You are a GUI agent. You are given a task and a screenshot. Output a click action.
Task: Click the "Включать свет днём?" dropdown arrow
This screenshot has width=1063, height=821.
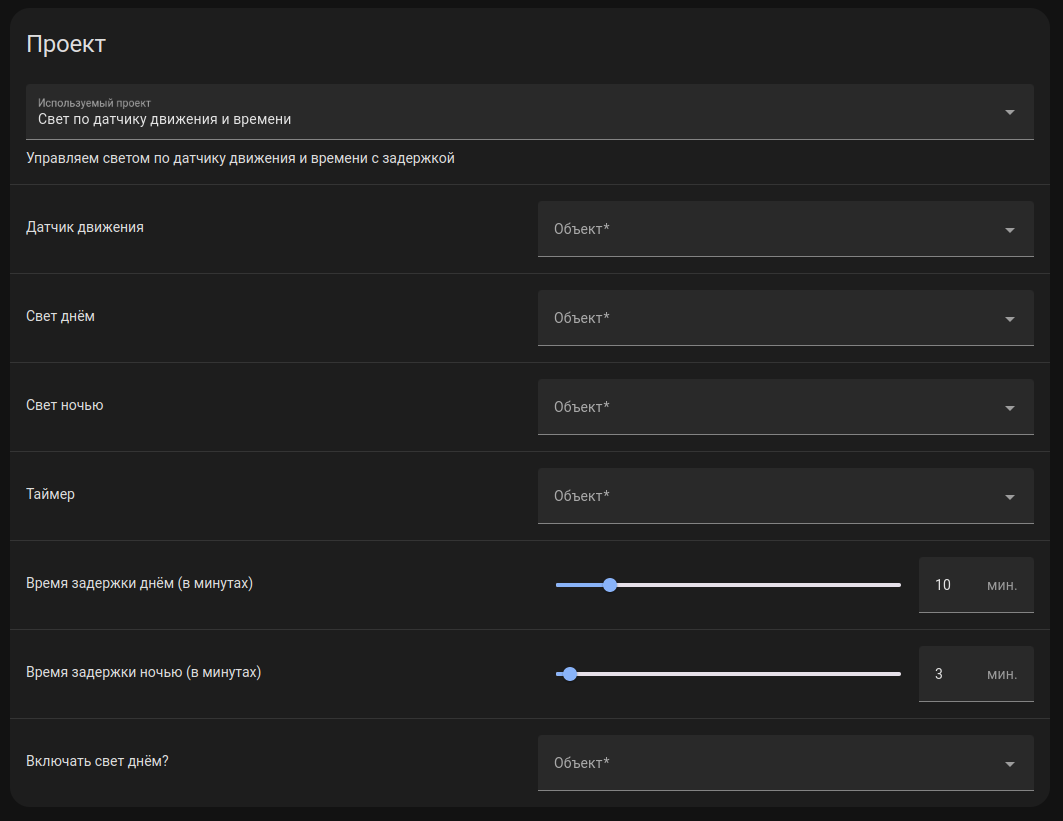1010,764
